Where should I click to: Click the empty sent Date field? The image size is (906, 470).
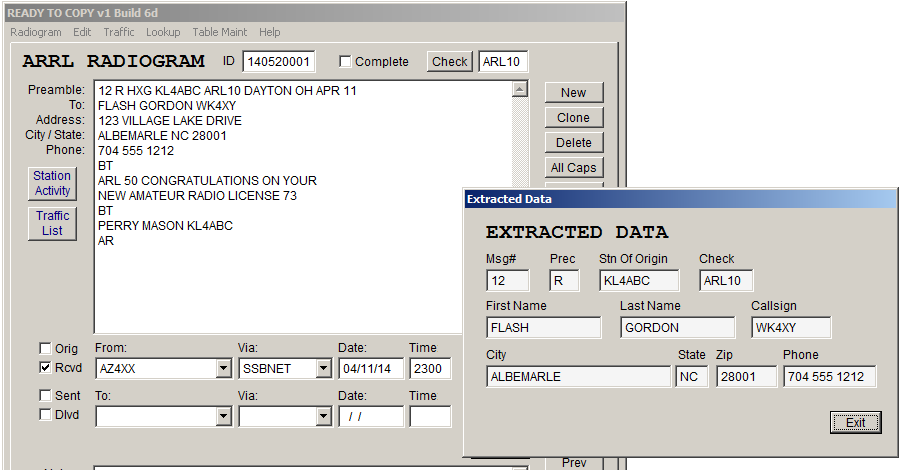pos(371,416)
